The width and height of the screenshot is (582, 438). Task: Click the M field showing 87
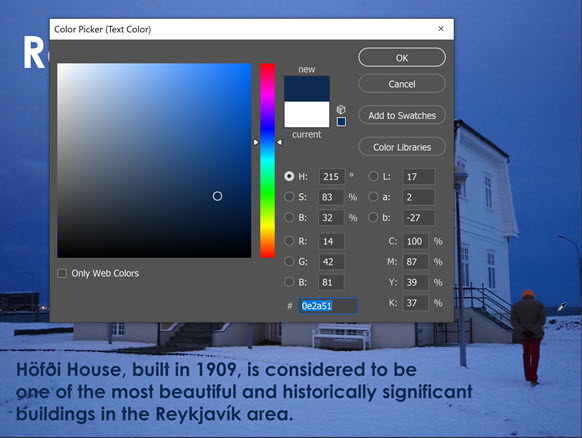416,262
